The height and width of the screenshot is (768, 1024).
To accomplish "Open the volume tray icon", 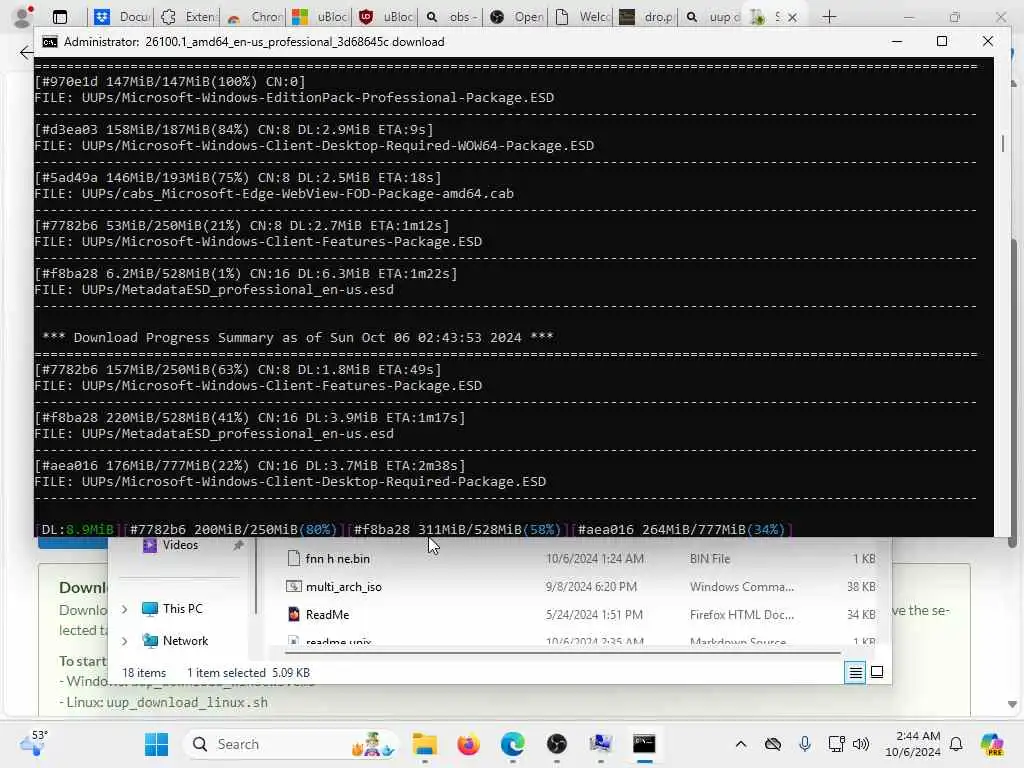I will point(861,744).
